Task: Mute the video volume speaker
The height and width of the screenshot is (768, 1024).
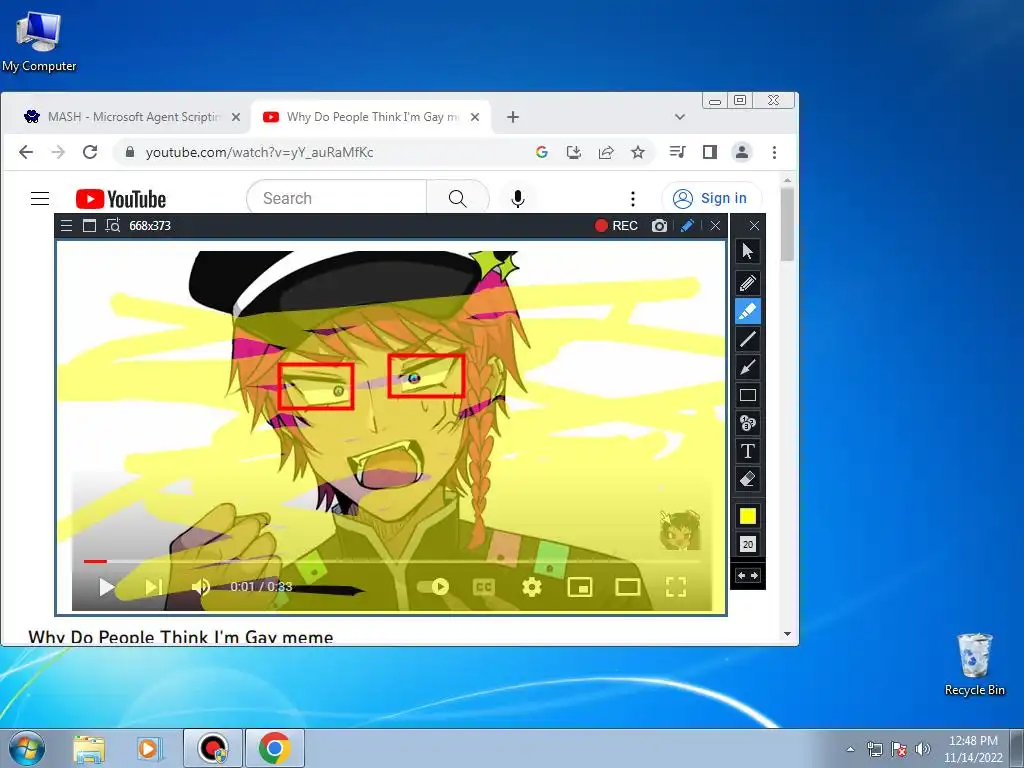Action: click(200, 587)
